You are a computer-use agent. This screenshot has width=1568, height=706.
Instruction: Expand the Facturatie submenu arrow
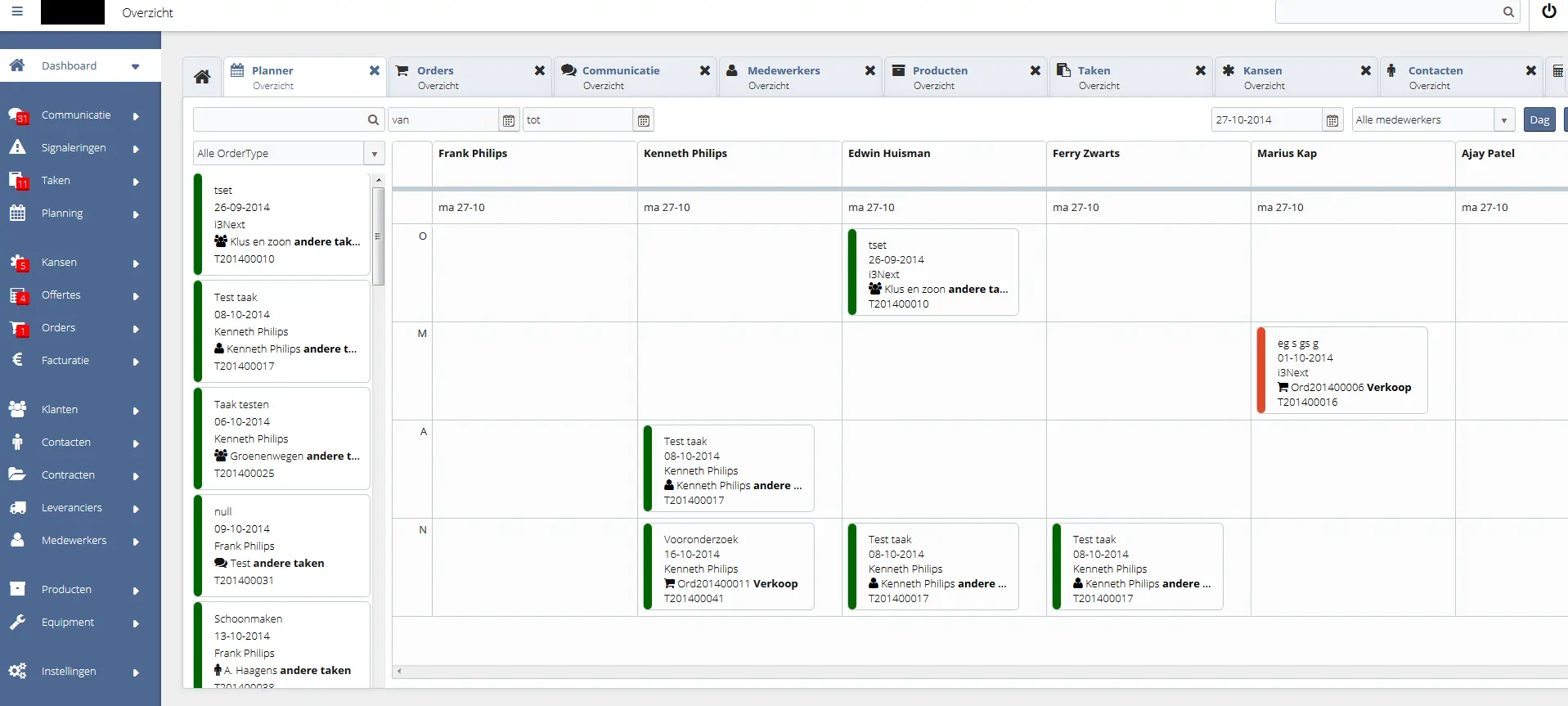point(136,362)
